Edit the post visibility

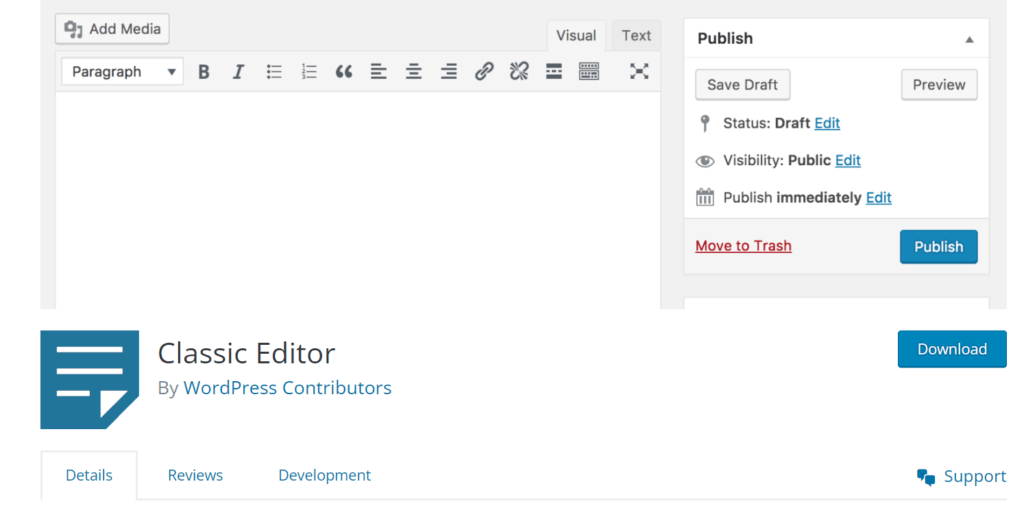pos(848,161)
